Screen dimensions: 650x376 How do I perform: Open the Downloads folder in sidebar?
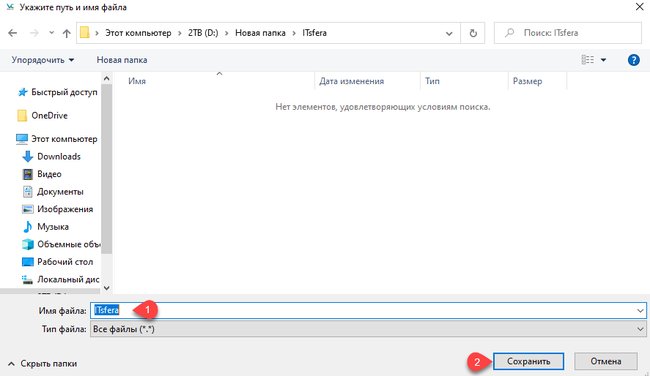pyautogui.click(x=59, y=157)
